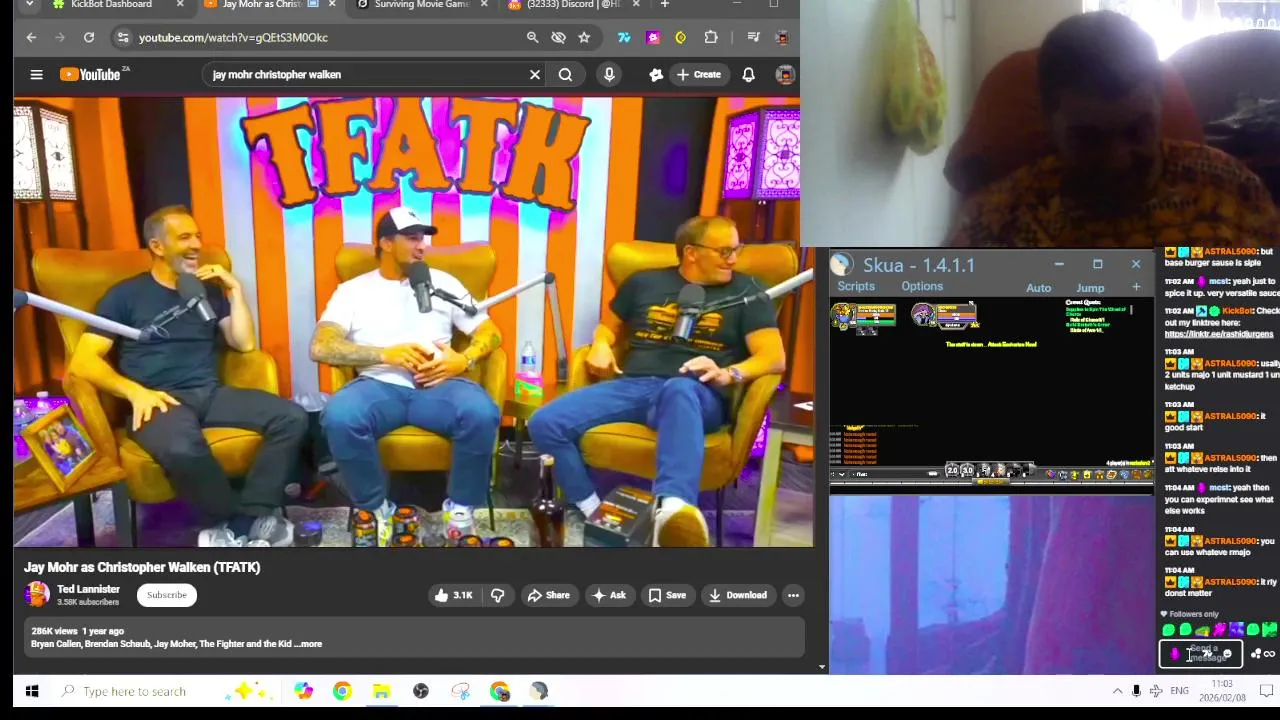Image resolution: width=1280 pixels, height=720 pixels.
Task: Open the YouTube guide hamburger menu
Action: [36, 74]
